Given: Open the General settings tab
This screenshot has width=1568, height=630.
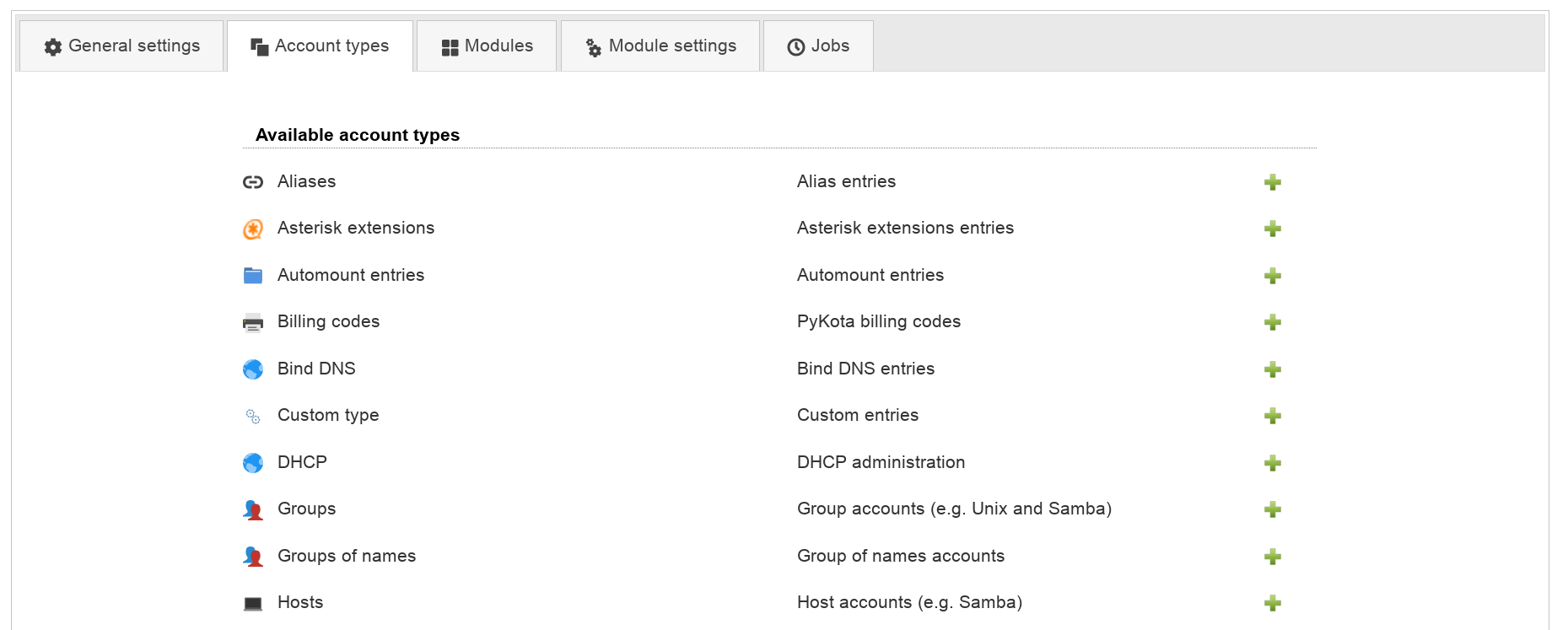Looking at the screenshot, I should pyautogui.click(x=121, y=46).
